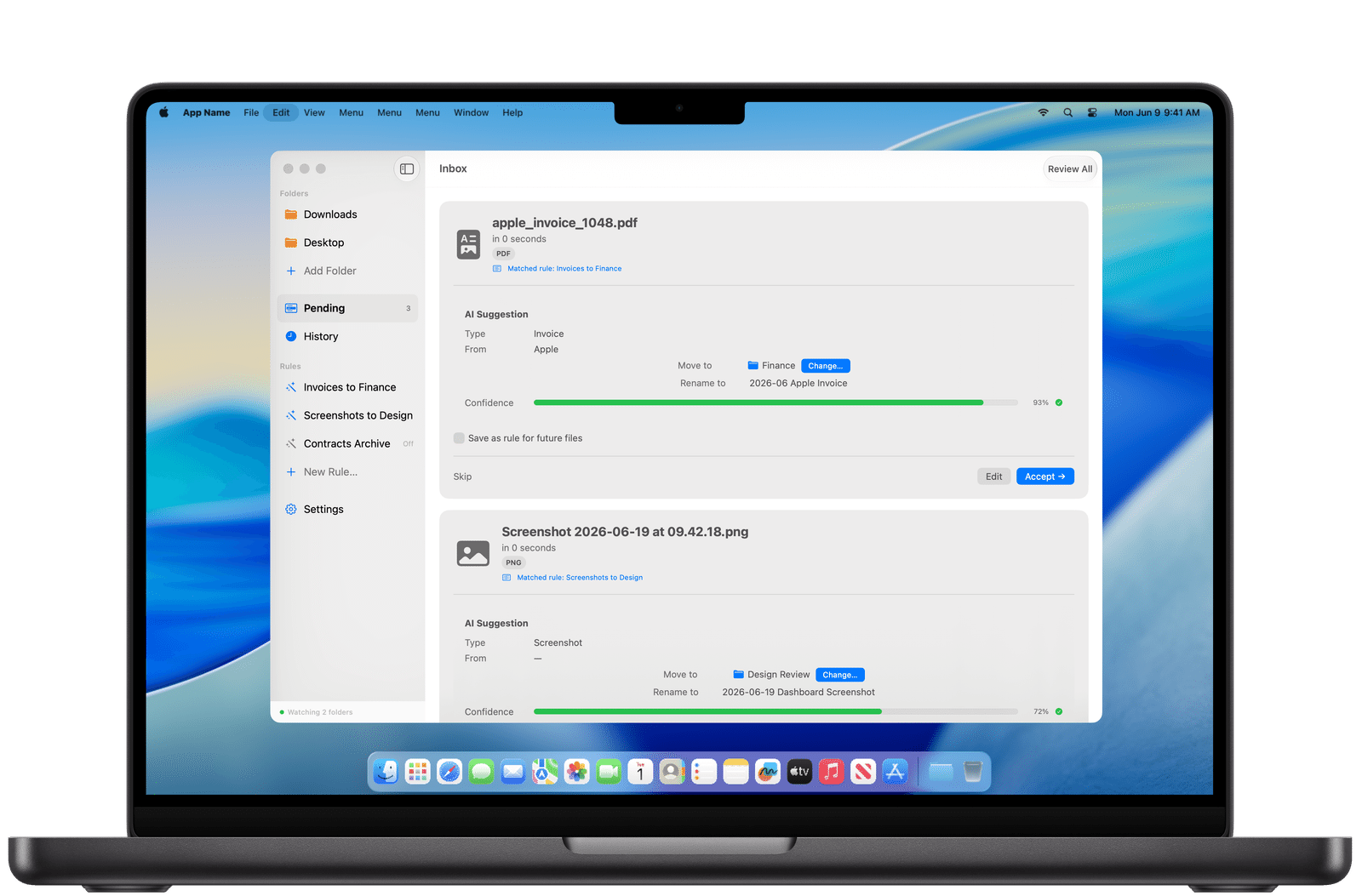This screenshot has width=1362, height=896.
Task: Open the Edit menu in menu bar
Action: 281,112
